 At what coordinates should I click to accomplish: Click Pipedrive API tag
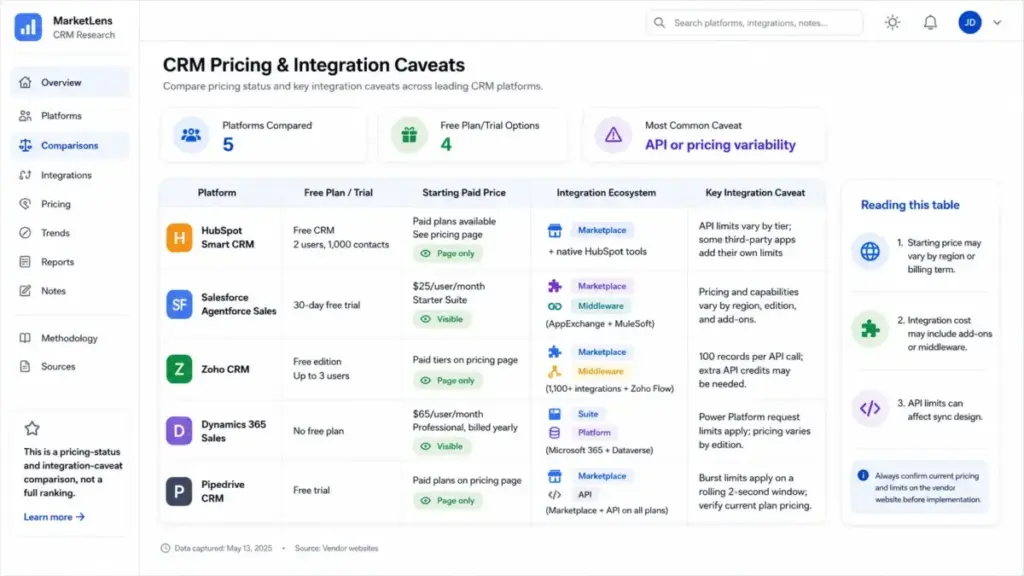(x=584, y=495)
